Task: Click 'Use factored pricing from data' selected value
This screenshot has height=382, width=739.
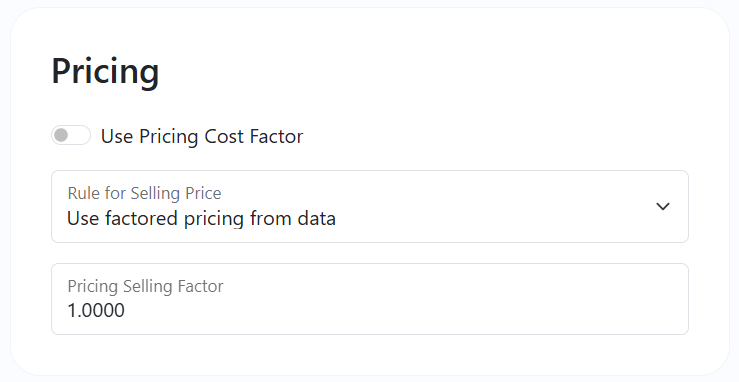Action: pyautogui.click(x=201, y=219)
